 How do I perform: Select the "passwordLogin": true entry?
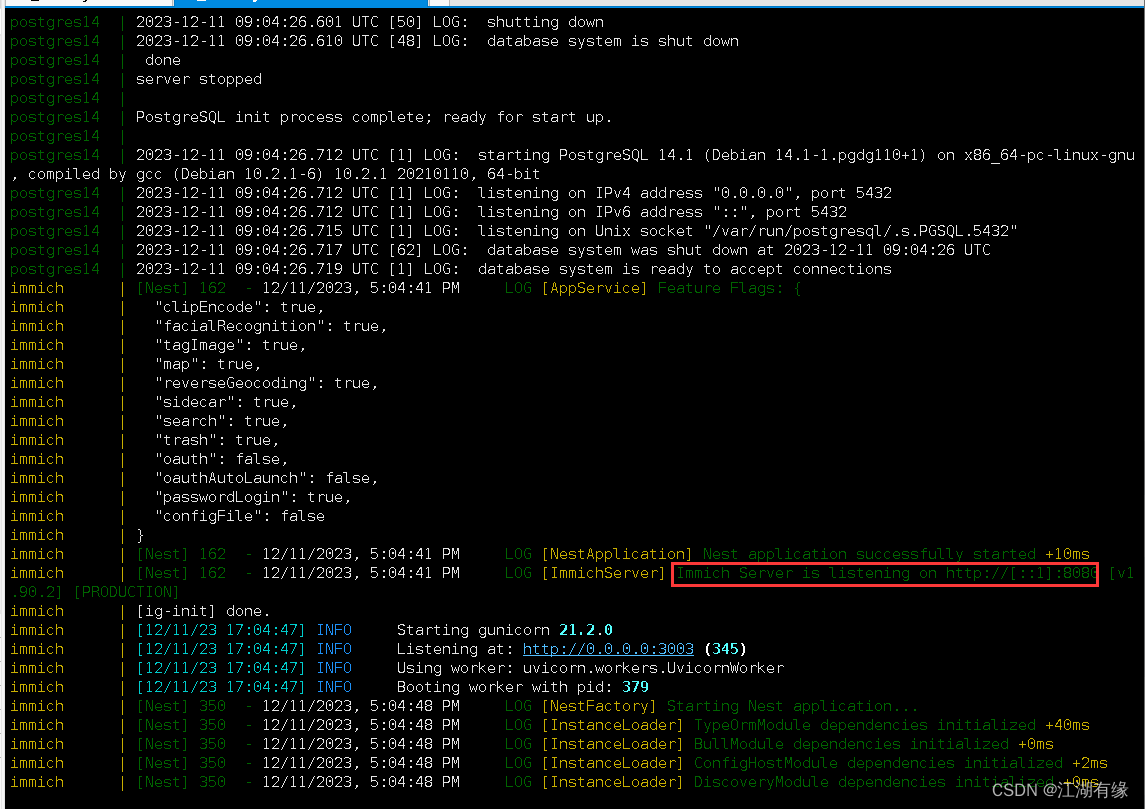[253, 496]
